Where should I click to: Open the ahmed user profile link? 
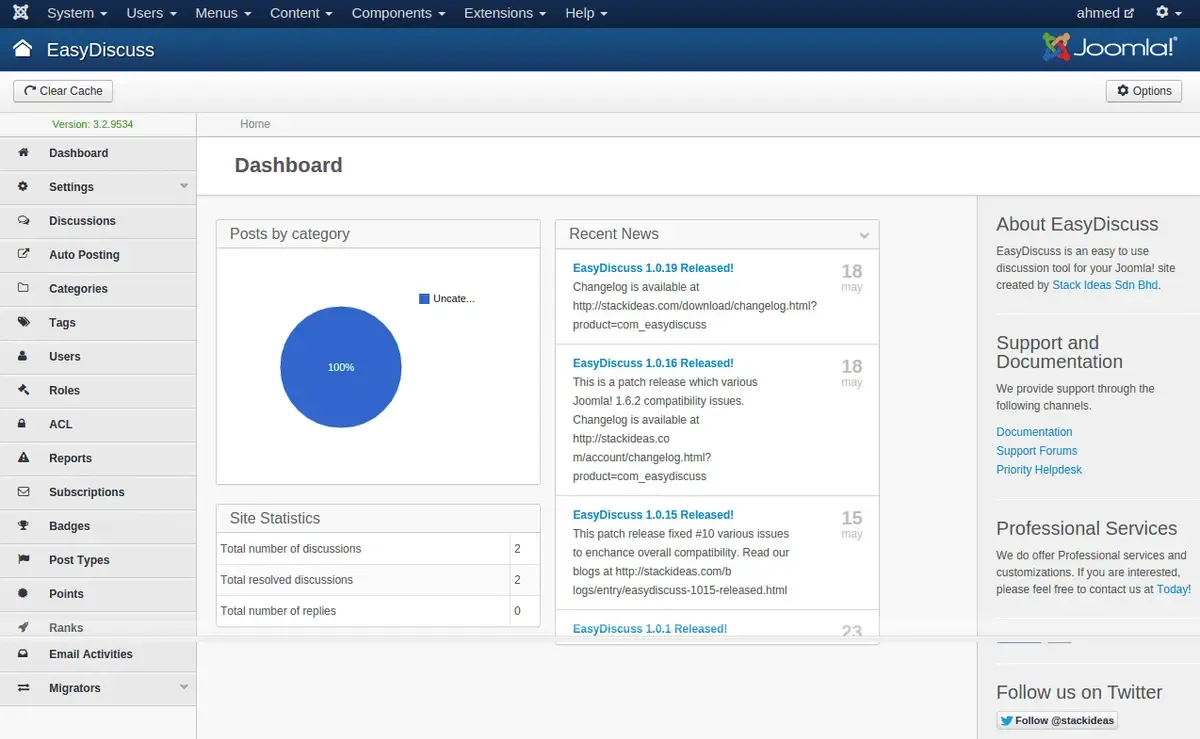click(1105, 13)
